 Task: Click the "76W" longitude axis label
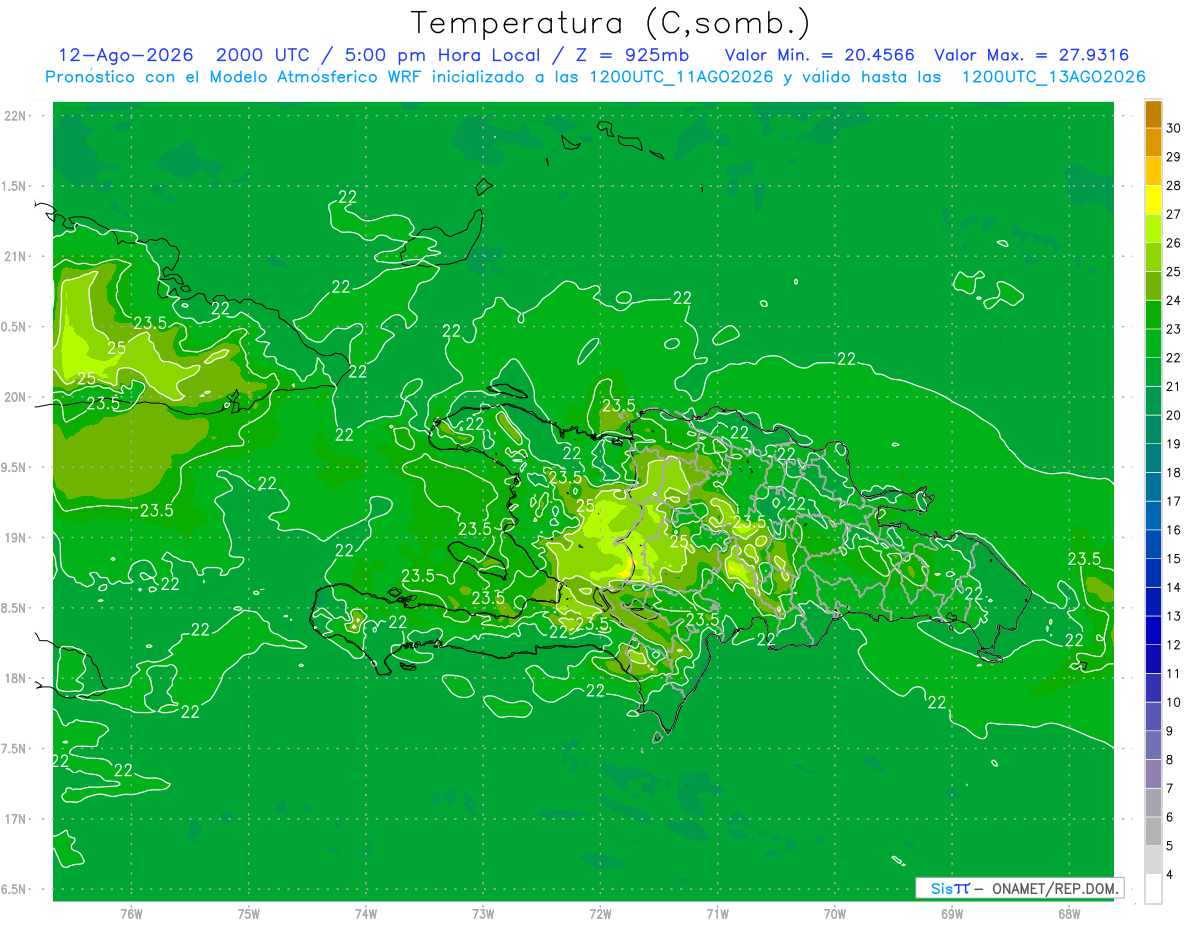tap(131, 914)
